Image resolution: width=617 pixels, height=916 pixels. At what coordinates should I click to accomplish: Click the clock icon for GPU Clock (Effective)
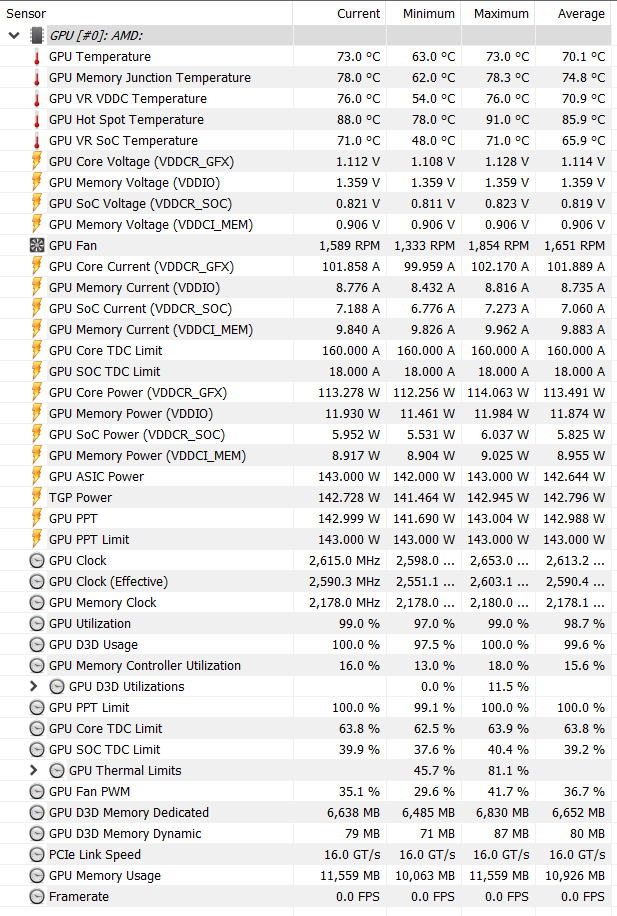(37, 582)
